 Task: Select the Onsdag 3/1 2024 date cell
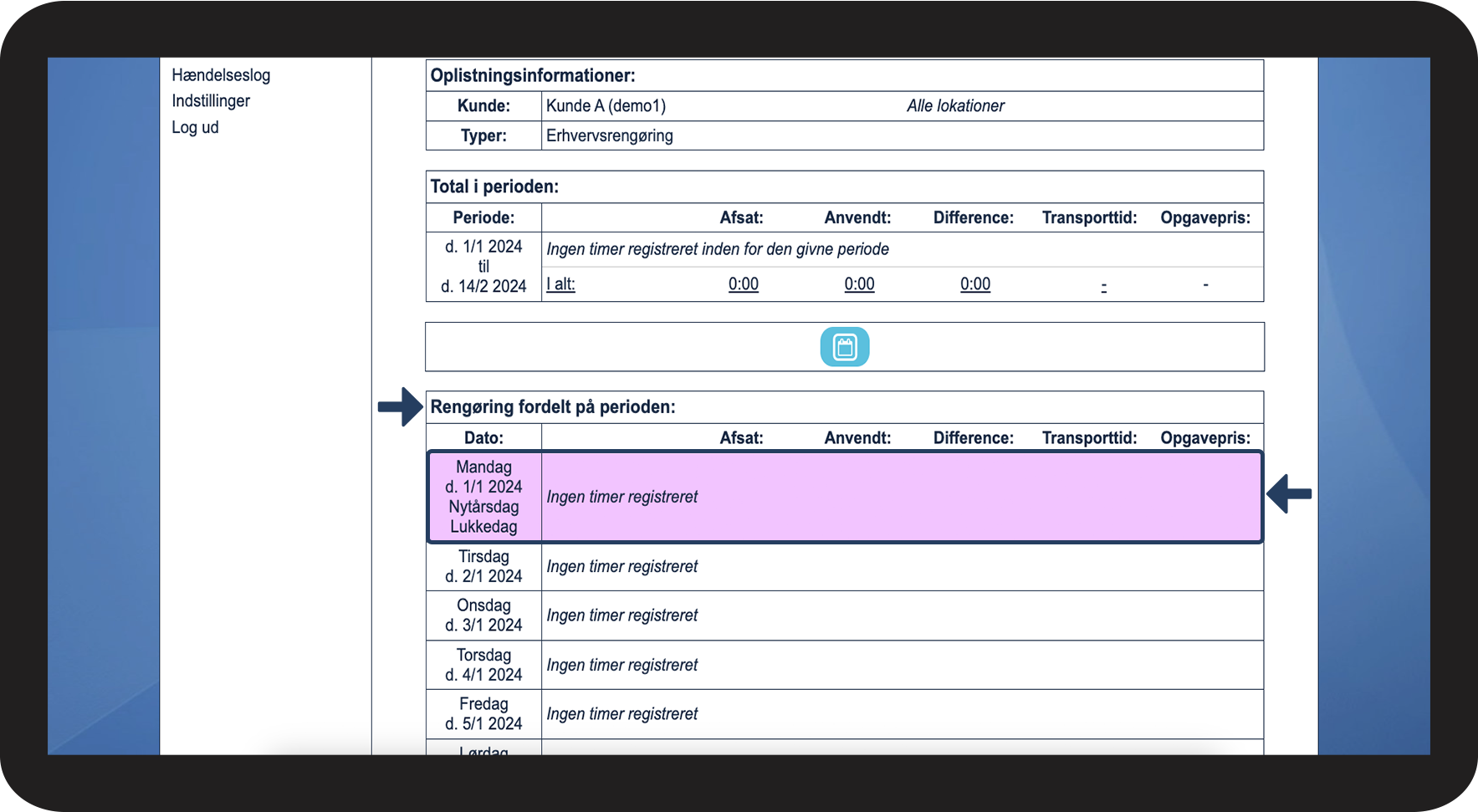click(x=483, y=615)
